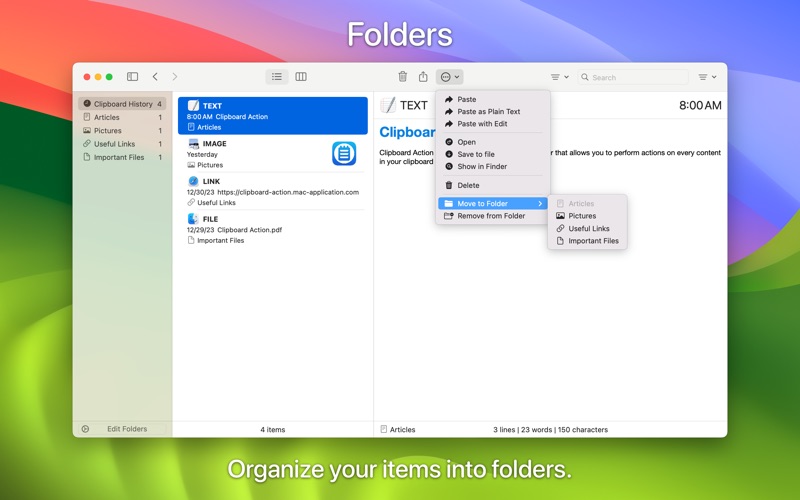
Task: Click the Safari compass icon on LINK
Action: (193, 181)
